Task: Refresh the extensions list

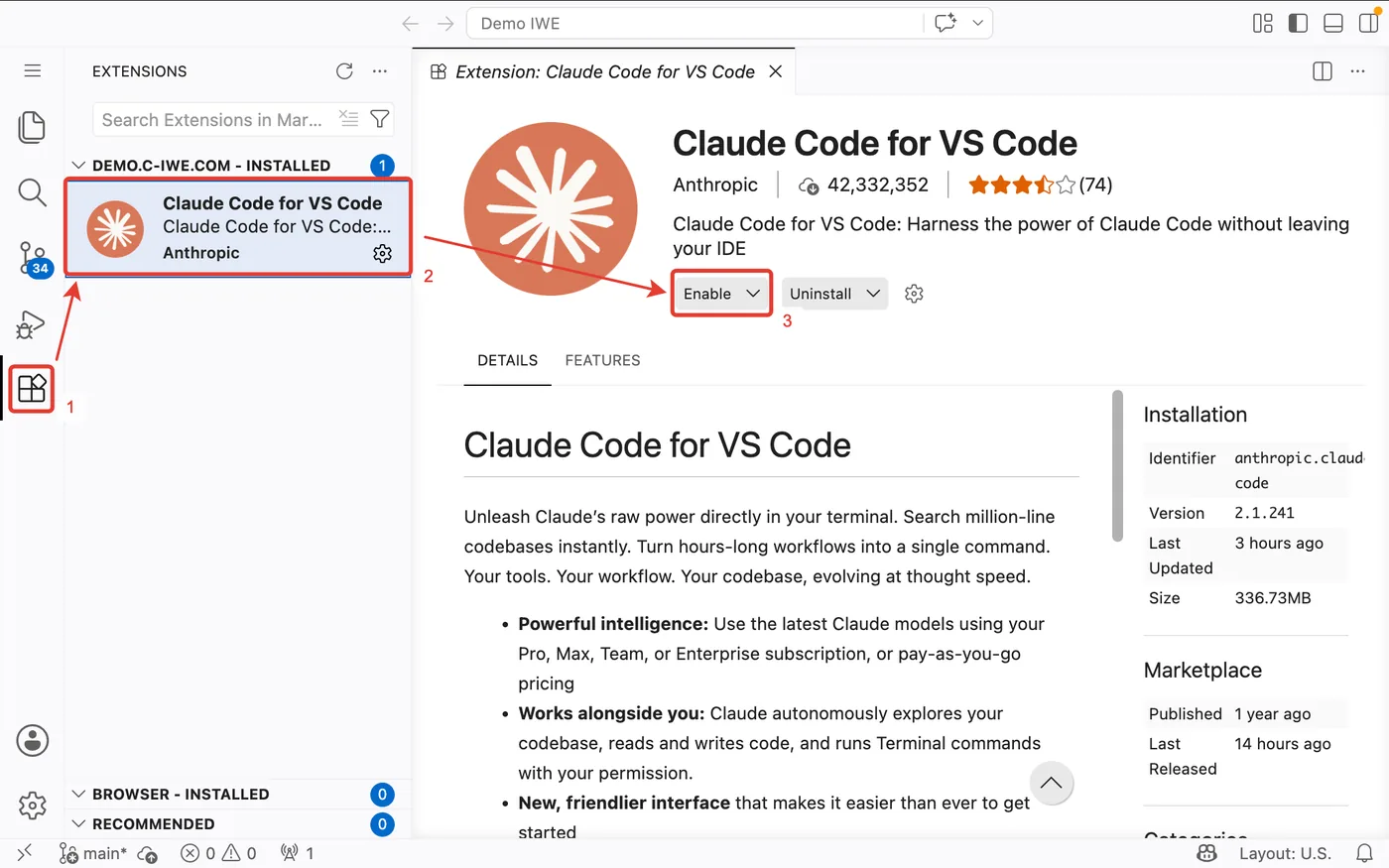Action: (344, 70)
